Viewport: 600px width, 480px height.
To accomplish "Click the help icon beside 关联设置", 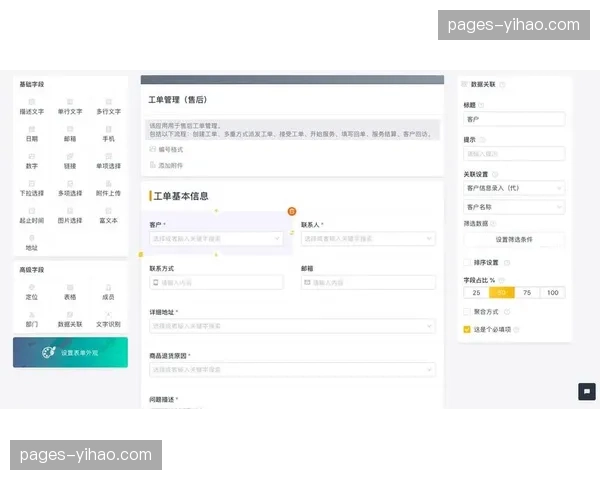I will (x=495, y=175).
